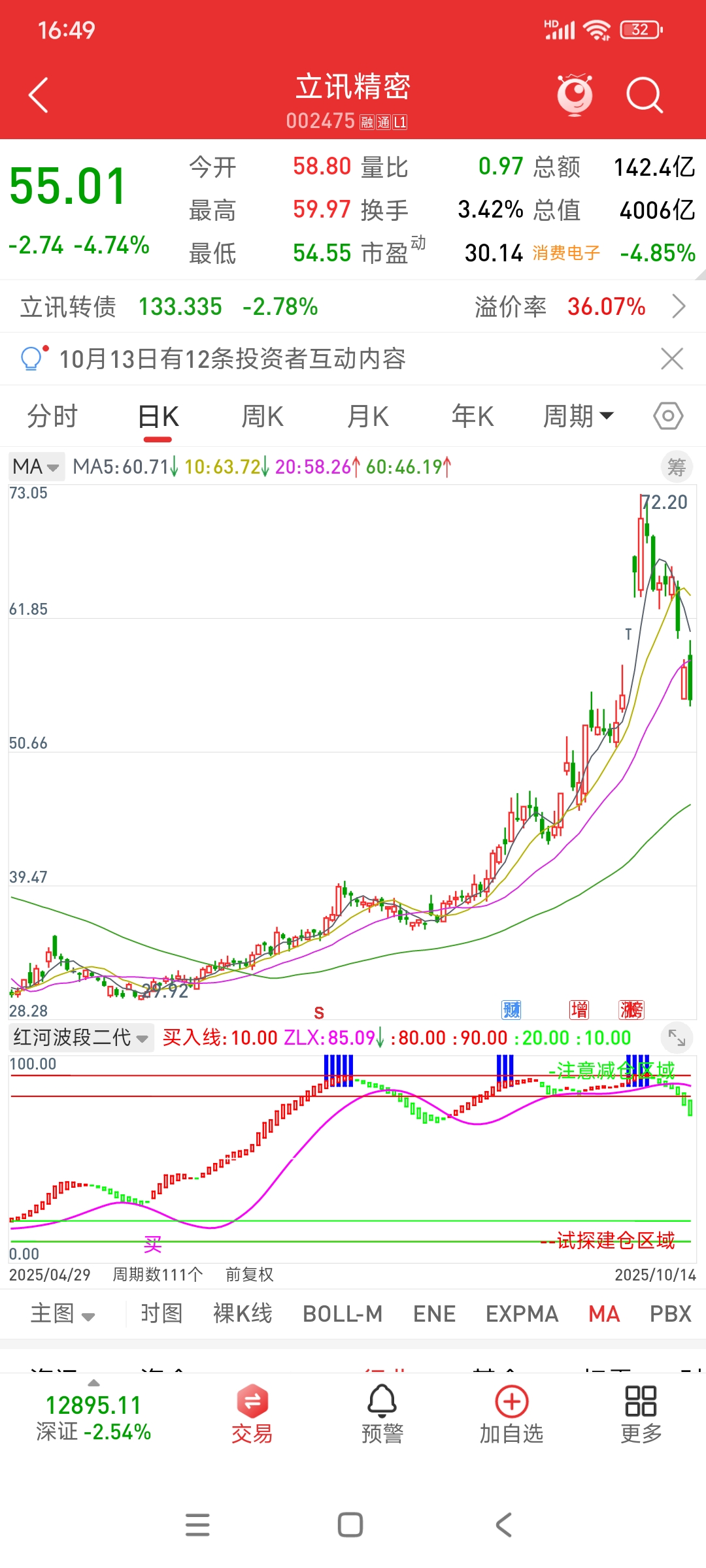
Task: Select 裸K线 bare candlestick option
Action: tap(243, 1313)
